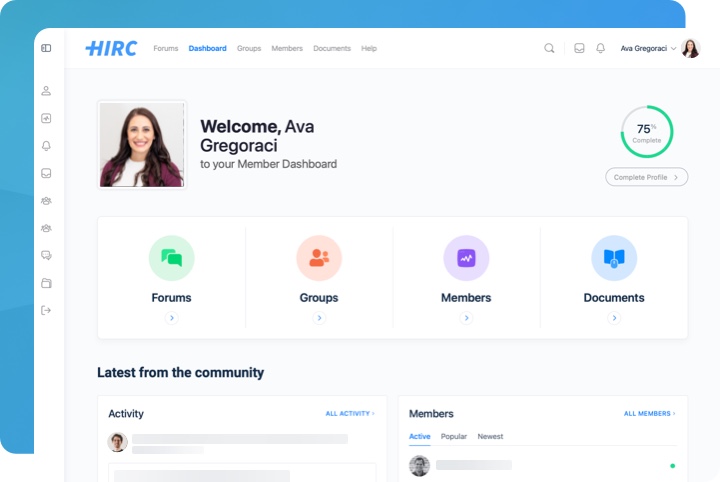Image resolution: width=720 pixels, height=482 pixels.
Task: Open the ALL ACTIVITY link
Action: coord(350,414)
